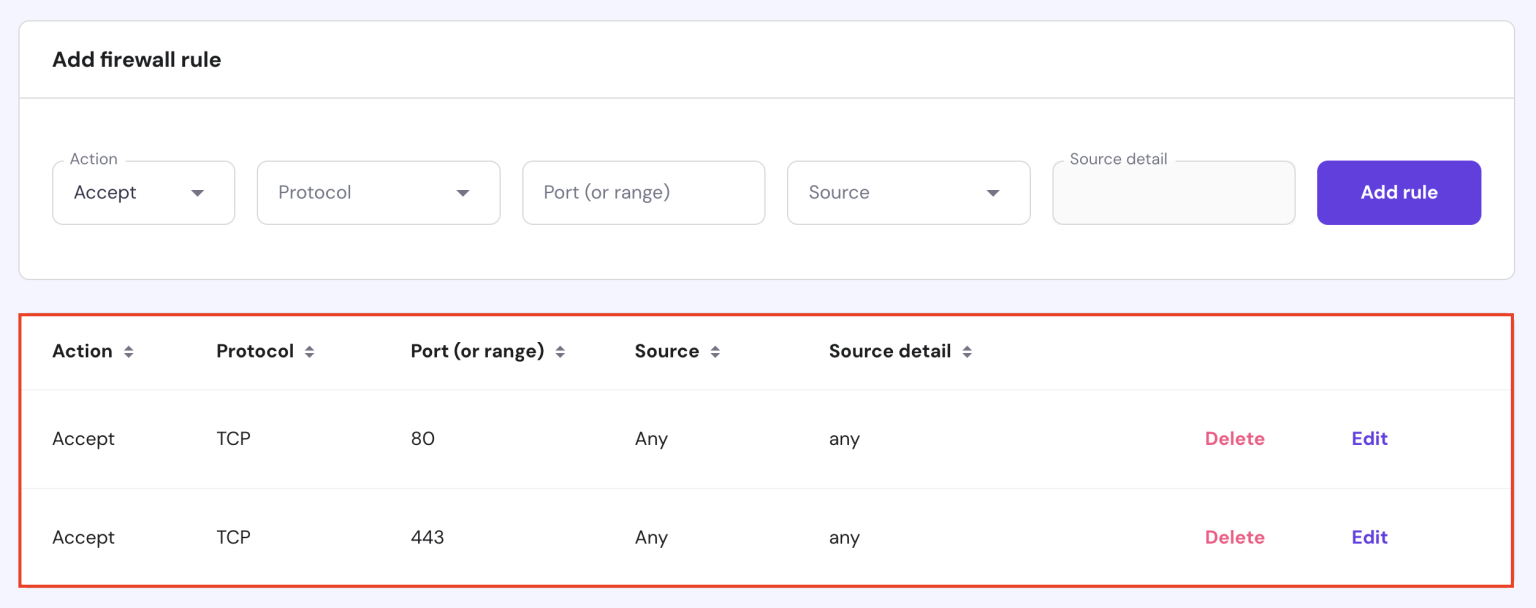Edit the port 80 firewall rule
The width and height of the screenshot is (1536, 608).
tap(1369, 438)
